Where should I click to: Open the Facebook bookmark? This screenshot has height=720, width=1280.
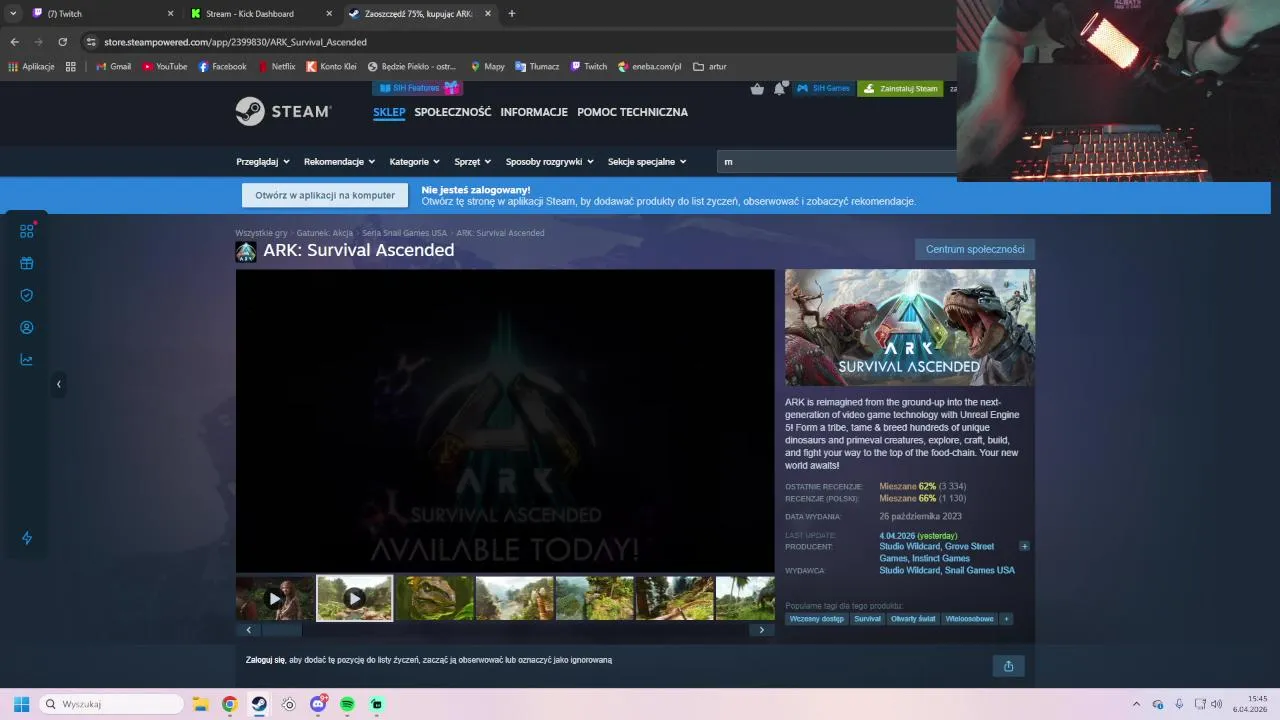(222, 67)
